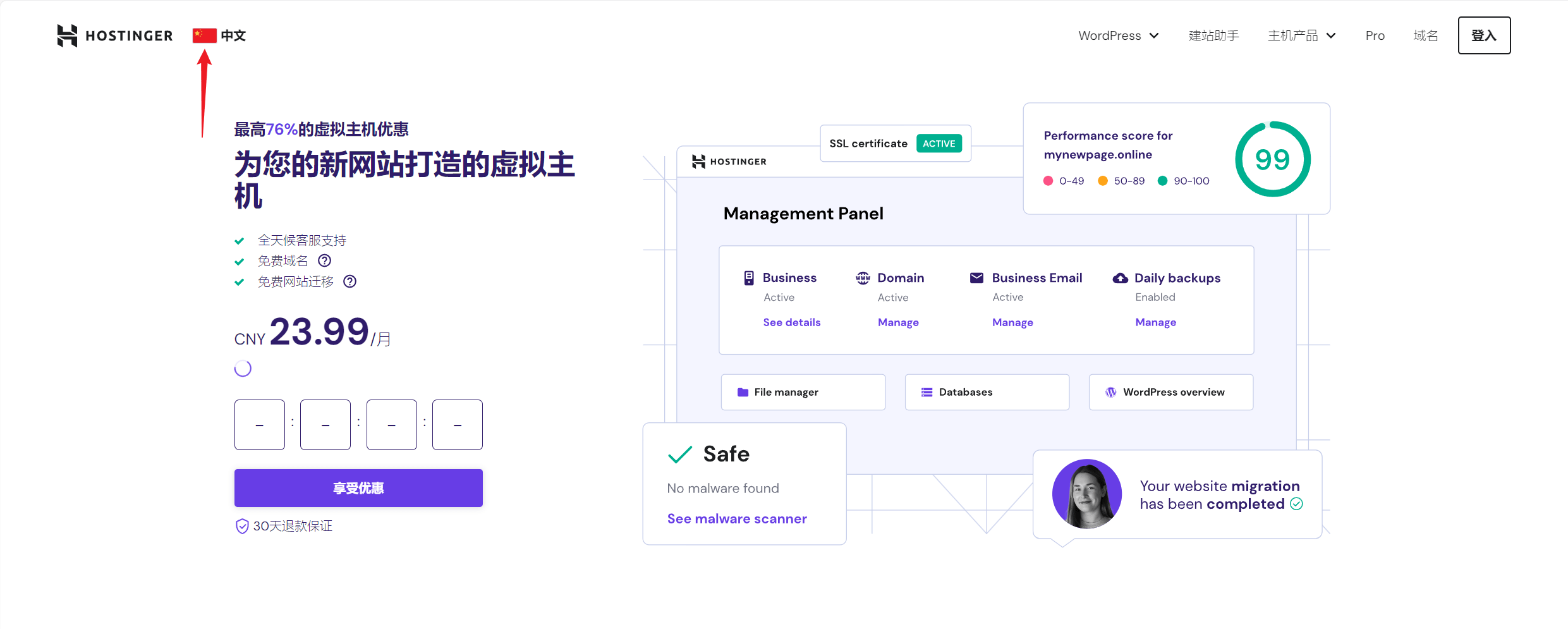Viewport: 1568px width, 629px height.
Task: Open the File manager button
Action: click(x=803, y=392)
